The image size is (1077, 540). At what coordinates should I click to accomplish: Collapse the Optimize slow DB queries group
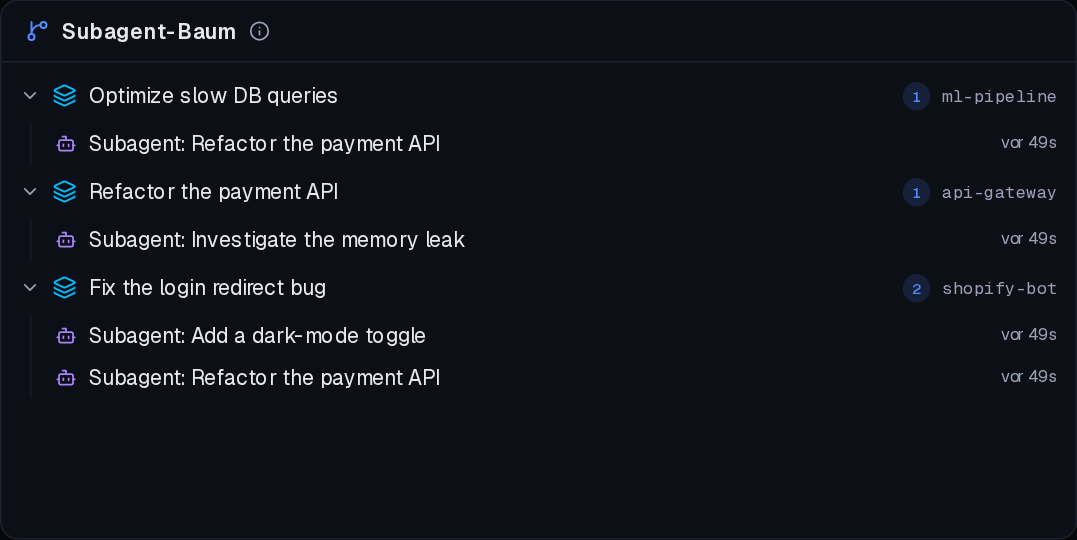click(30, 95)
